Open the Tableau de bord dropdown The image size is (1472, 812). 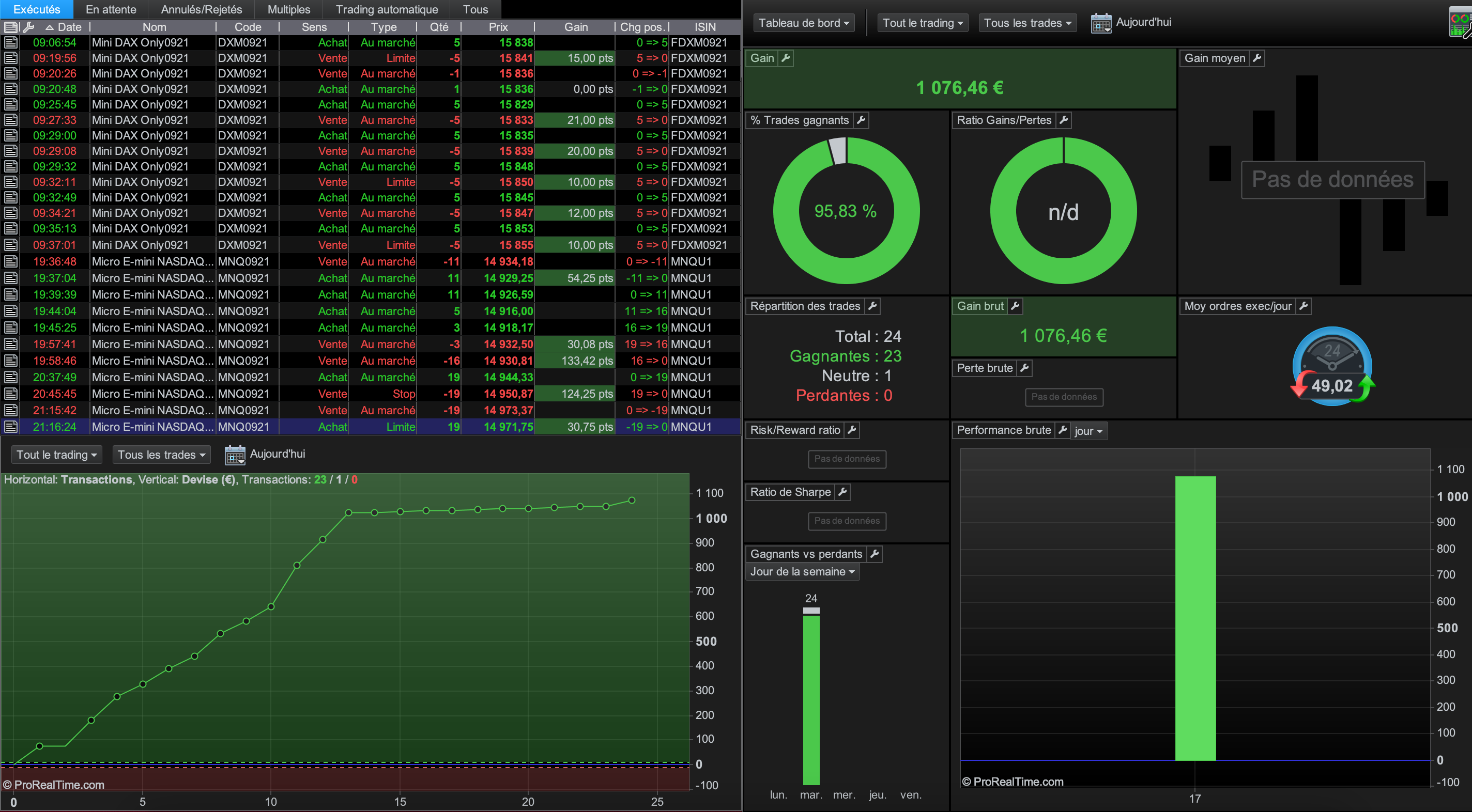pyautogui.click(x=803, y=23)
